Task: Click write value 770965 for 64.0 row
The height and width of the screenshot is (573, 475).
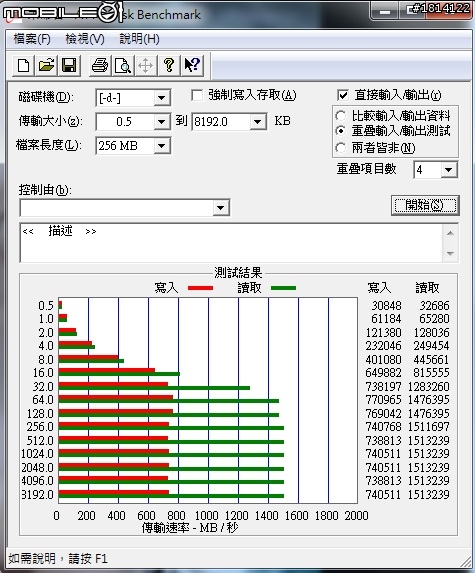Action: click(x=383, y=400)
